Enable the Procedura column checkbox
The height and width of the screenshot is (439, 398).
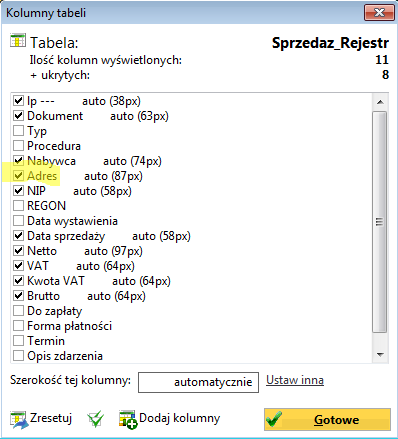18,146
